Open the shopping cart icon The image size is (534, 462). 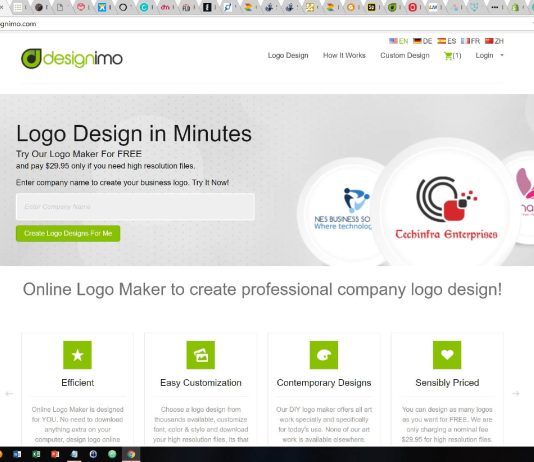[x=448, y=55]
